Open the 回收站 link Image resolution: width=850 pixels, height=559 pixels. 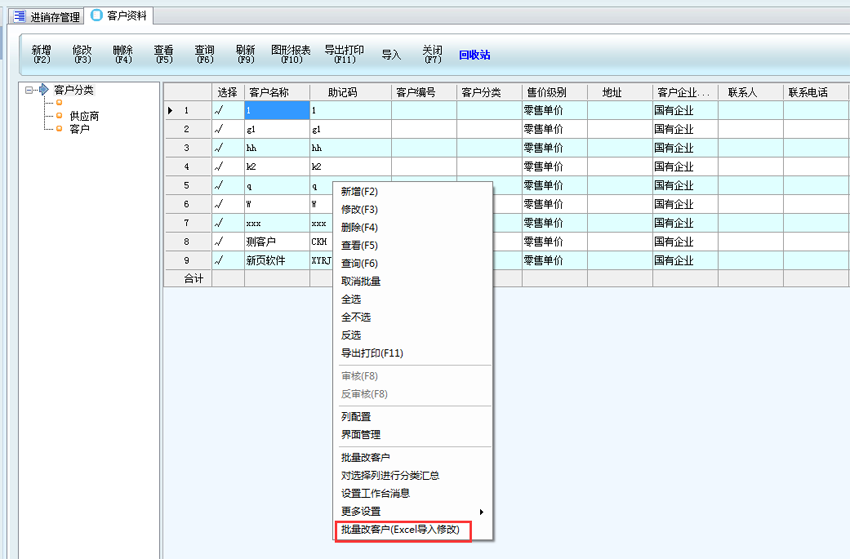pos(474,55)
